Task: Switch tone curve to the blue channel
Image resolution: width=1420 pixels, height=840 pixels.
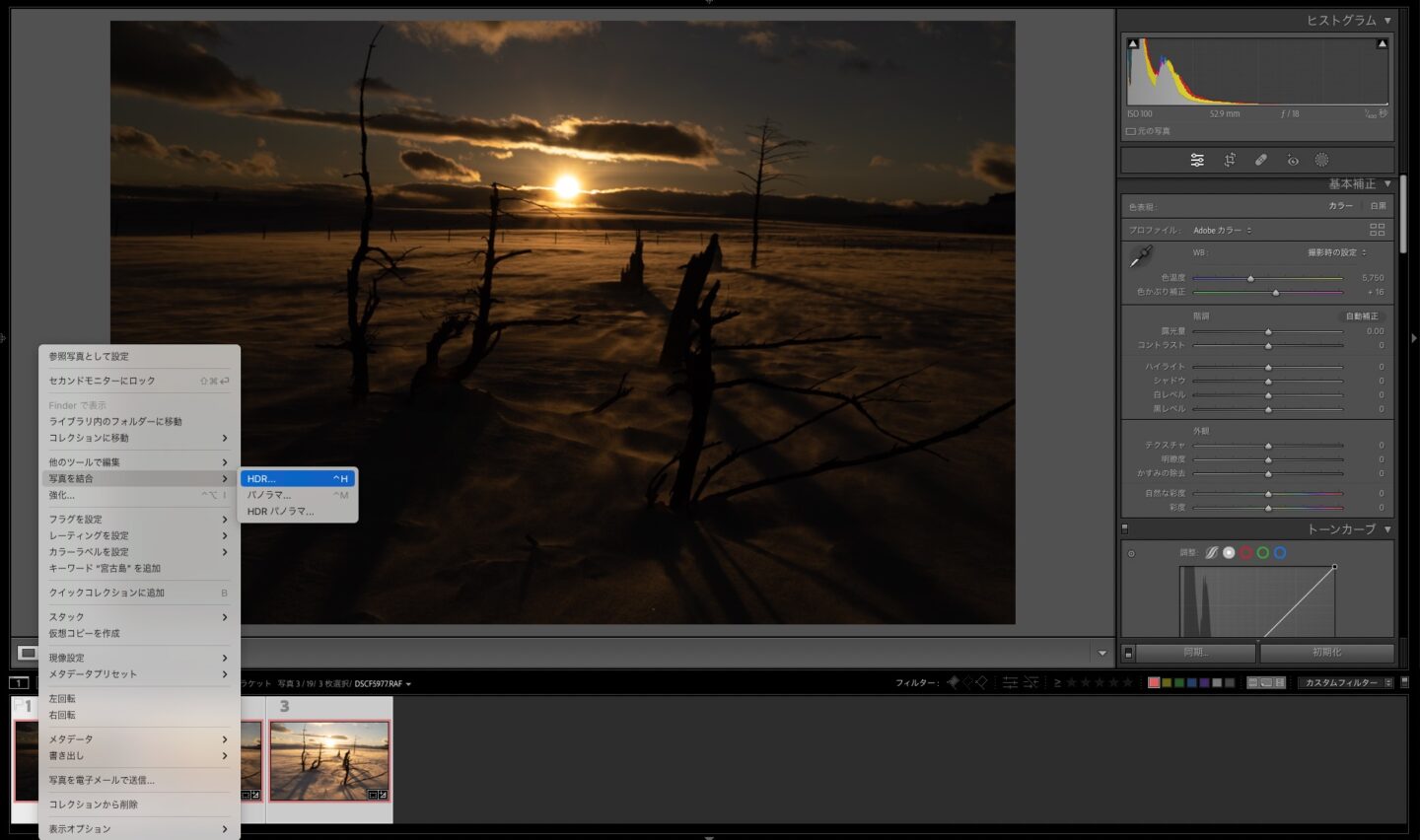Action: pyautogui.click(x=1280, y=553)
